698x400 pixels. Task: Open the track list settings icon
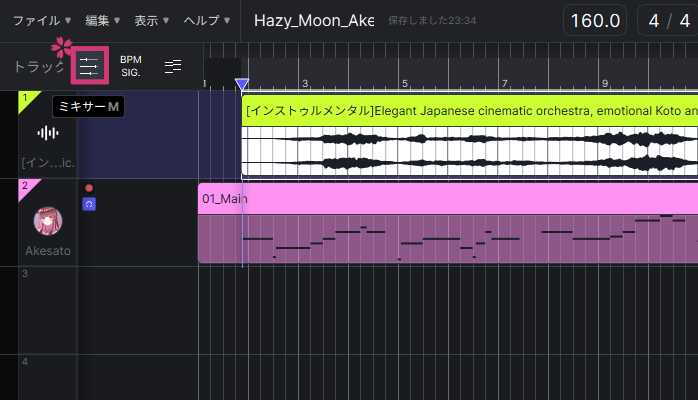pos(173,66)
